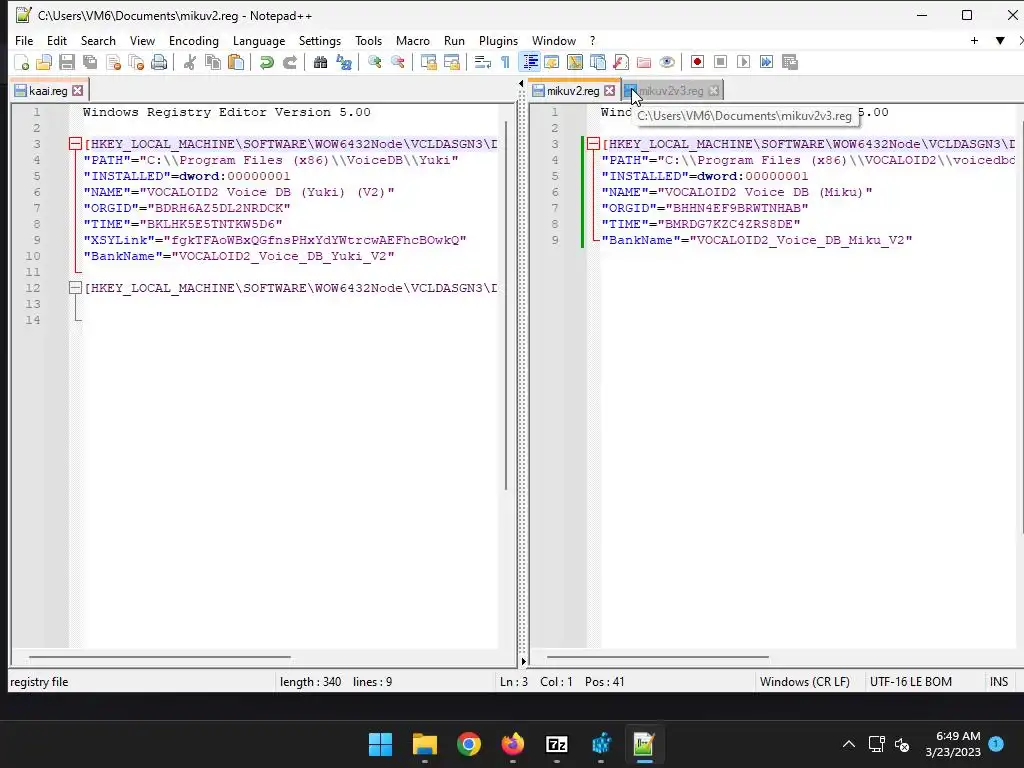Collapse fold marker on line 12 in kaai.reg

[x=75, y=288]
